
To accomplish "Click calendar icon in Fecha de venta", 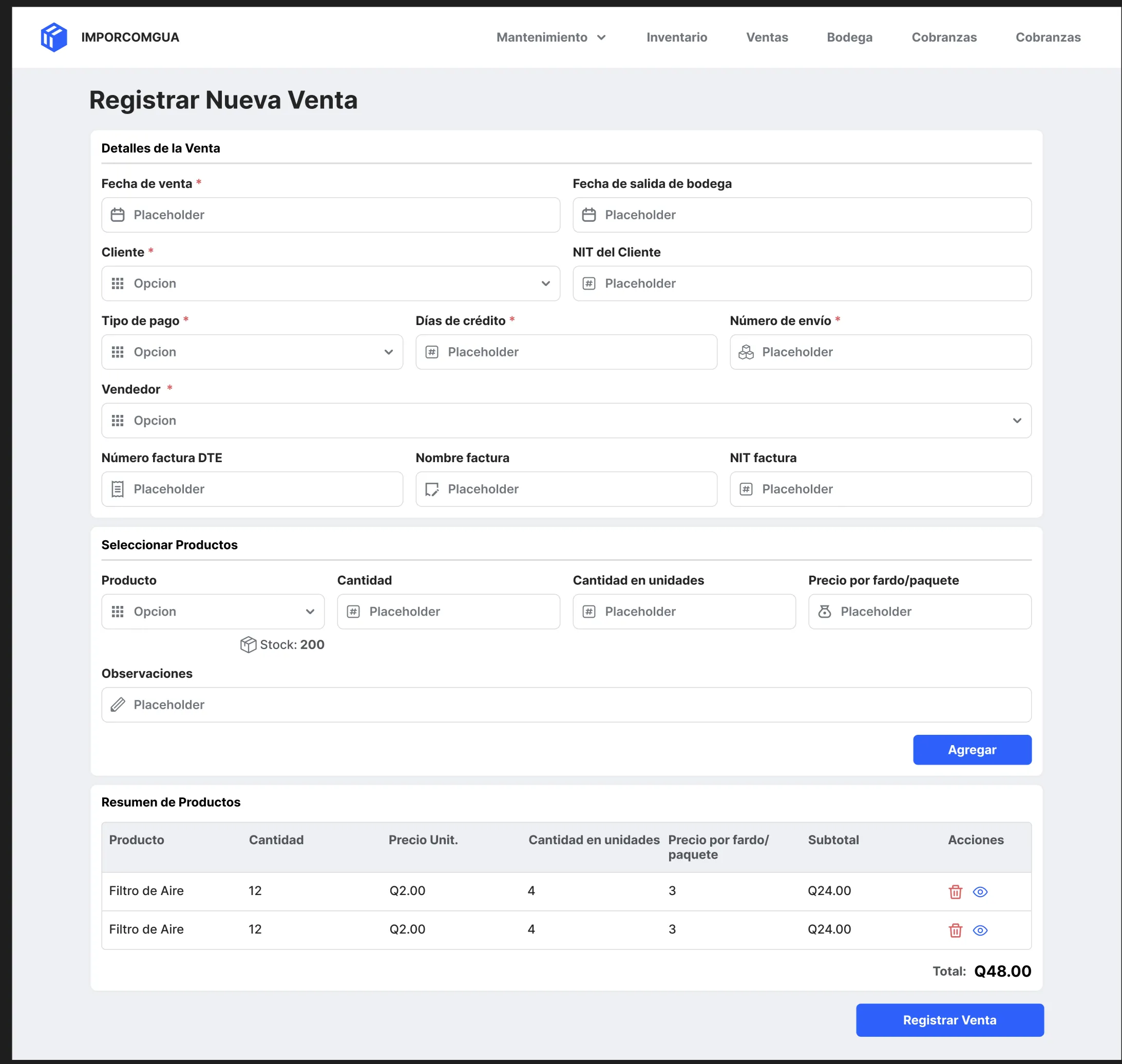I will pyautogui.click(x=118, y=215).
